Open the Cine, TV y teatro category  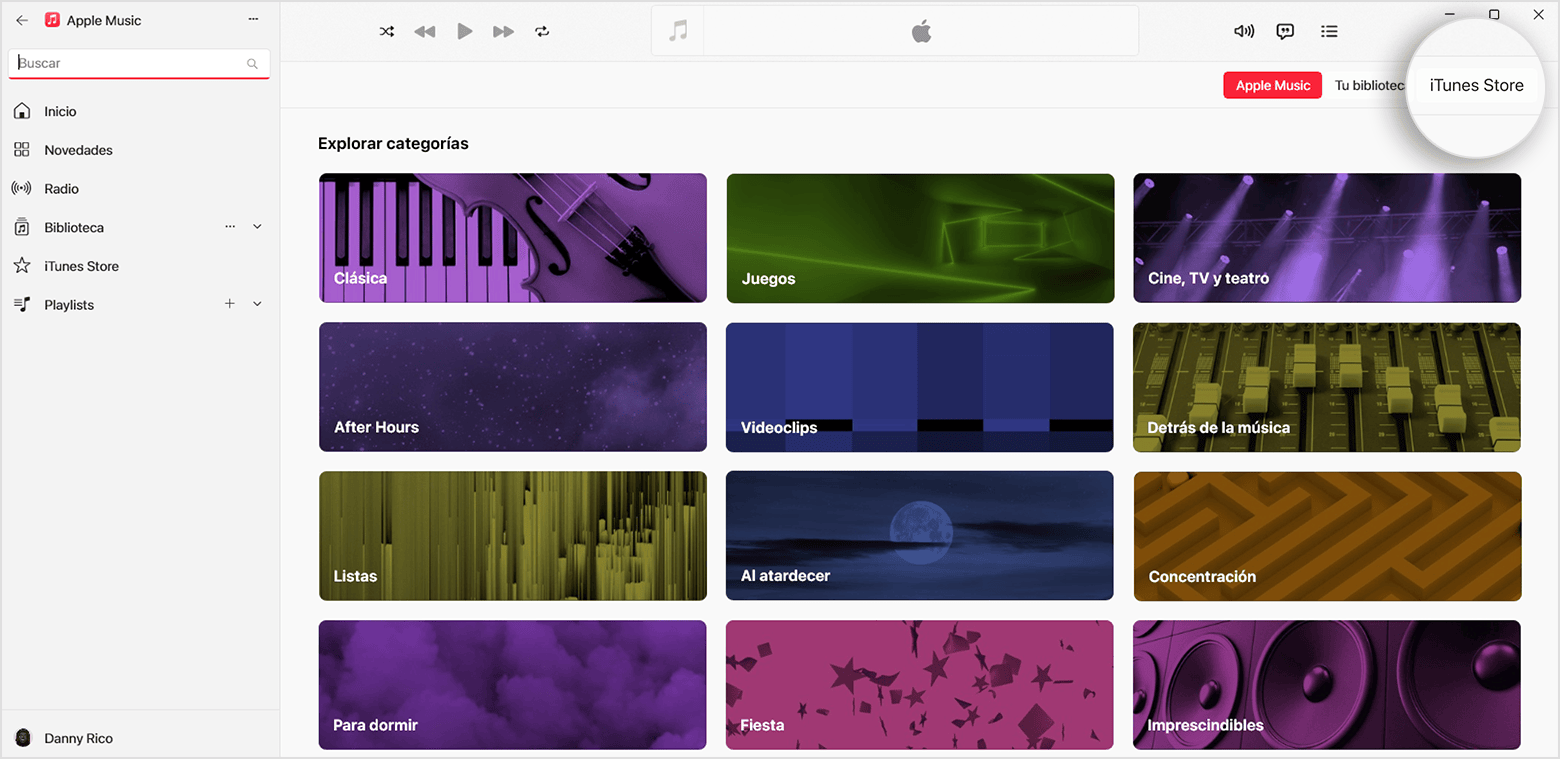[1327, 238]
